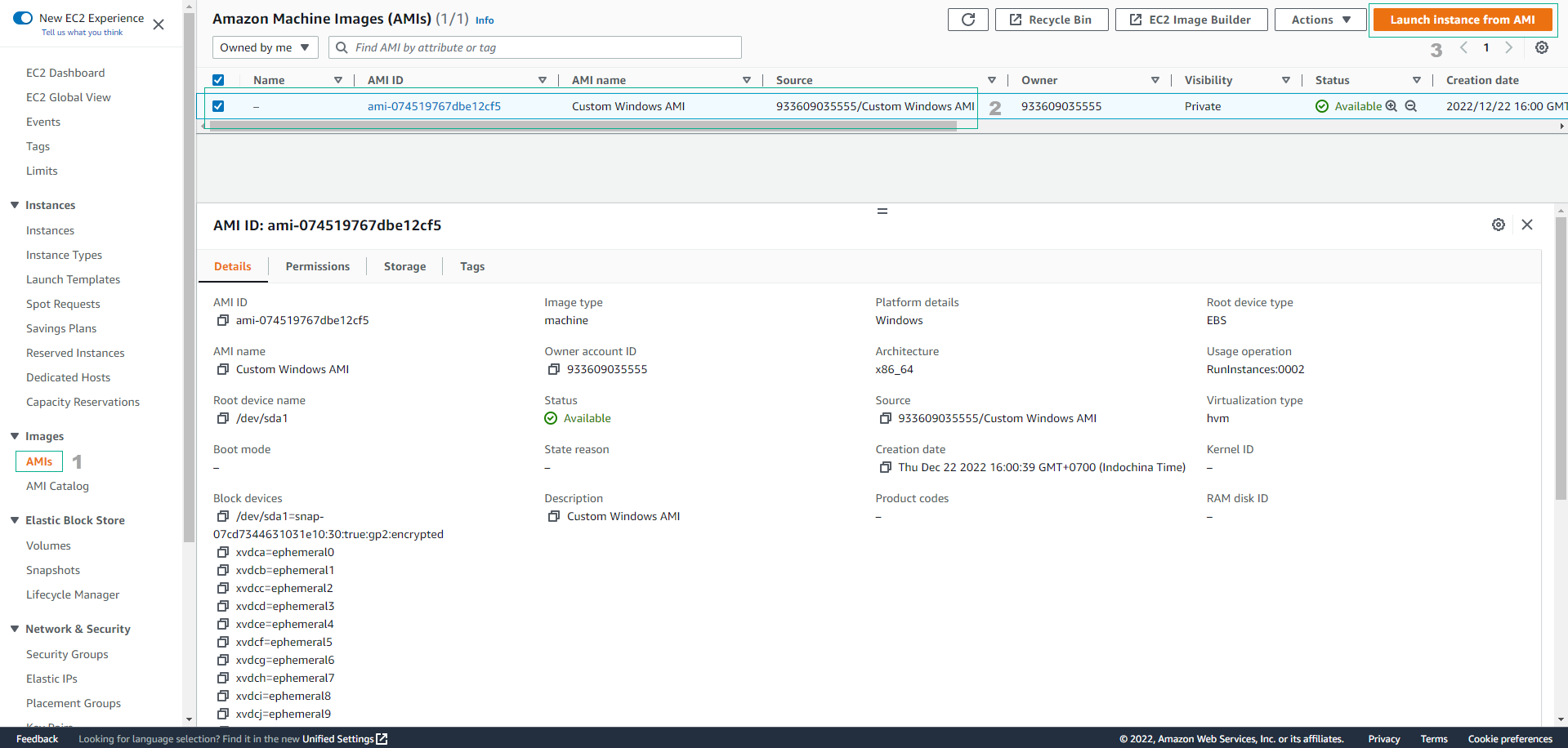1568x748 pixels.
Task: Copy xvdce=ephemeral4 block device icon
Action: 222,624
